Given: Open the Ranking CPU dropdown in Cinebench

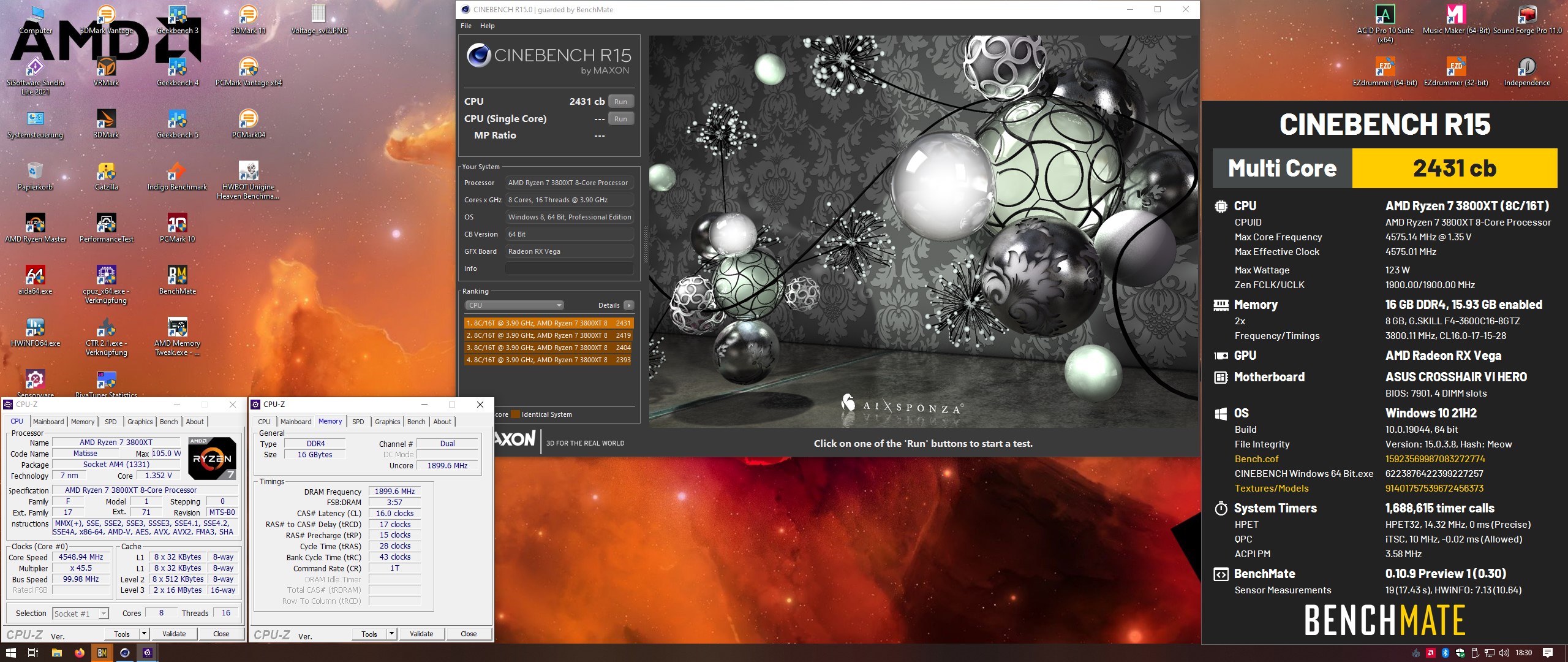Looking at the screenshot, I should tap(513, 305).
